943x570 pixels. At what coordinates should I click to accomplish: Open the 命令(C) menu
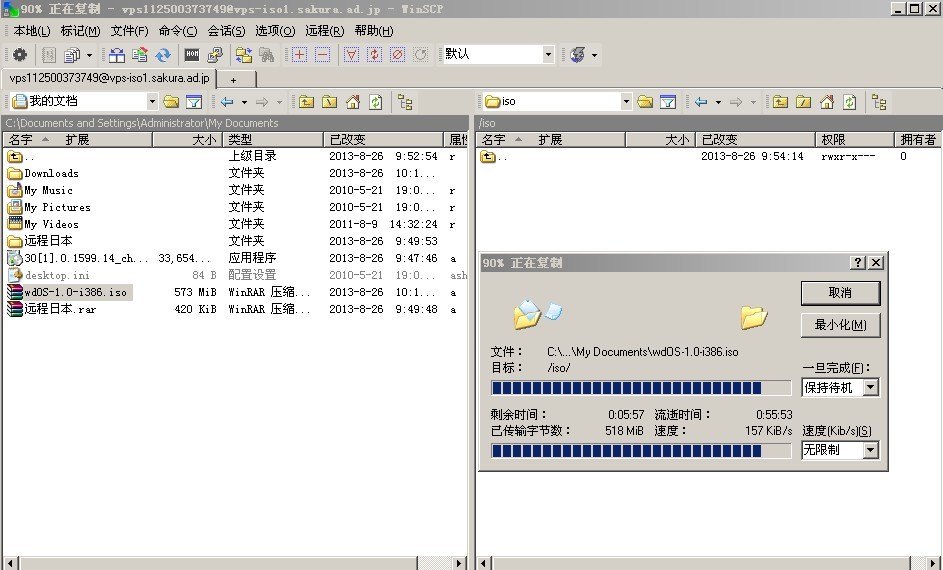pyautogui.click(x=177, y=31)
